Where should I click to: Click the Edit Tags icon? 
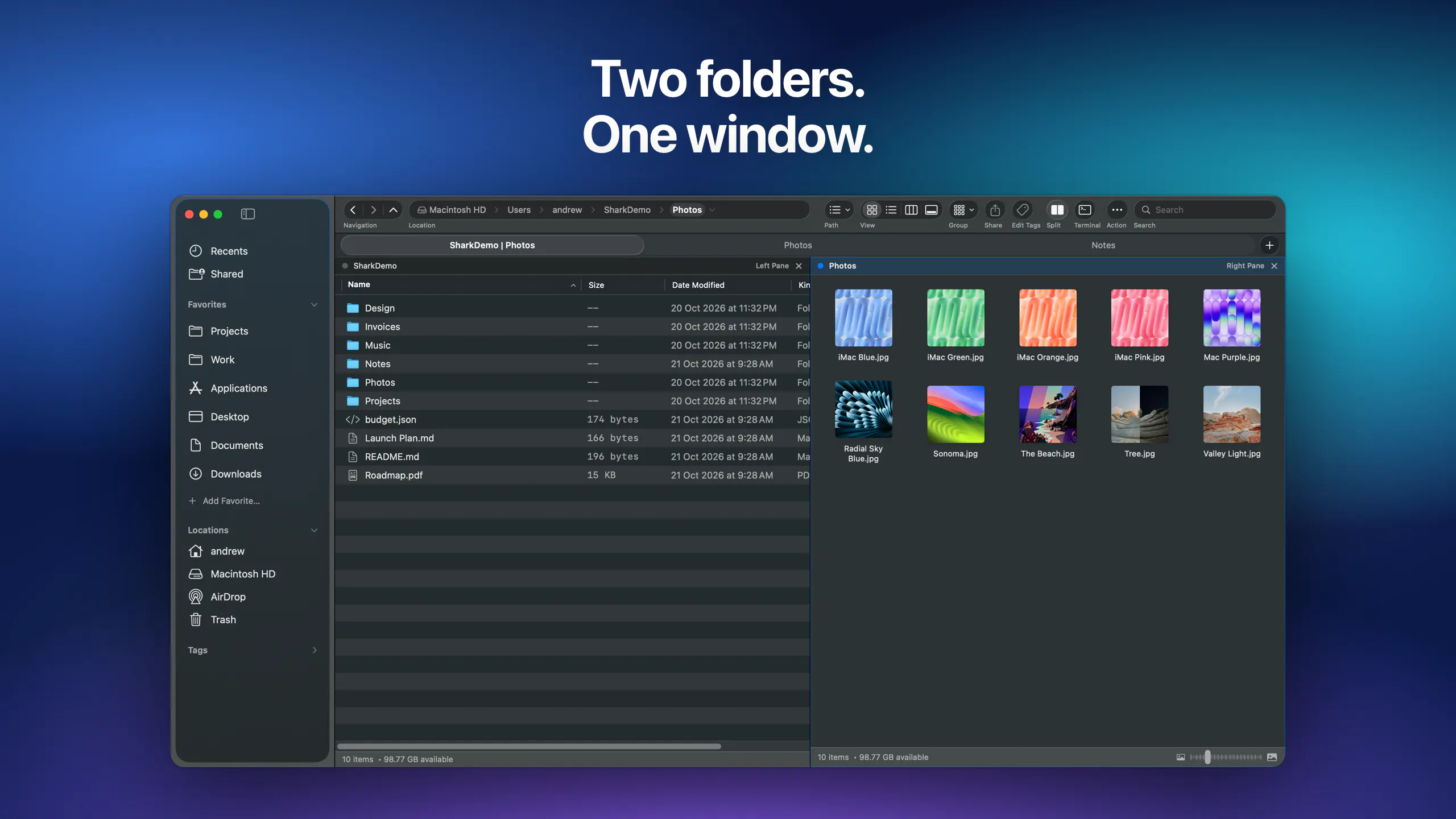tap(1022, 210)
